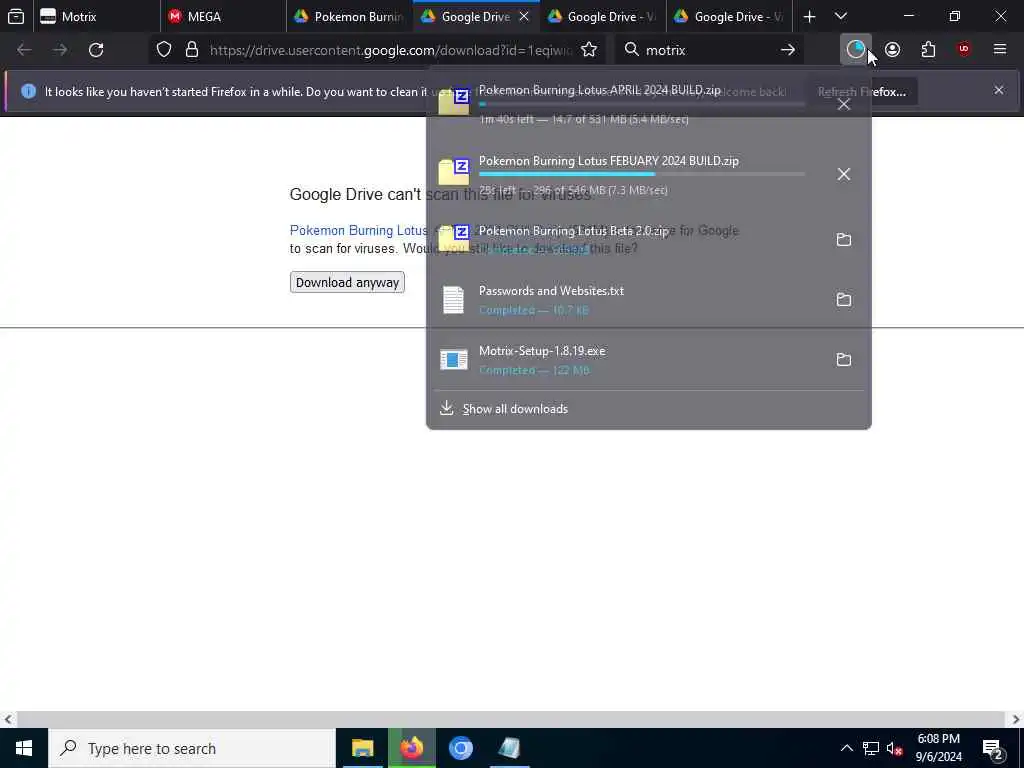1024x768 pixels.
Task: Click the FEBUARY build download progress bar
Action: pos(642,174)
